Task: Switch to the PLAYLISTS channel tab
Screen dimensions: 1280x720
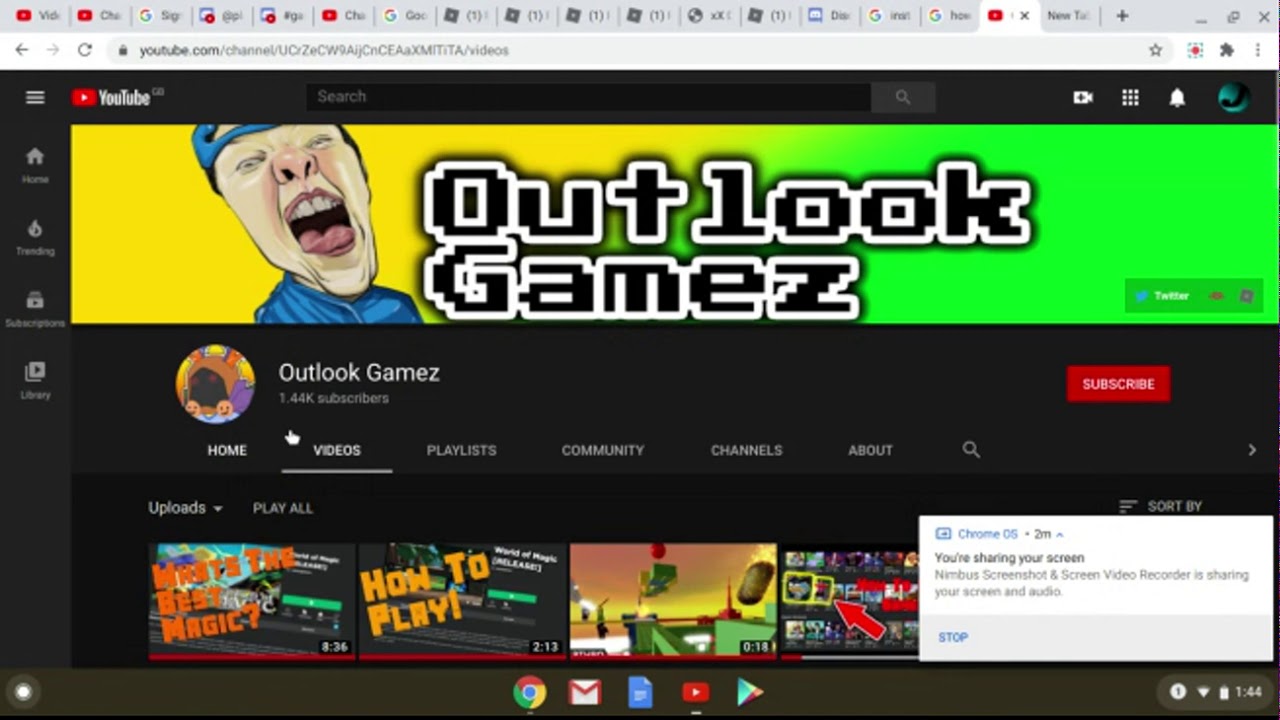Action: [x=461, y=450]
